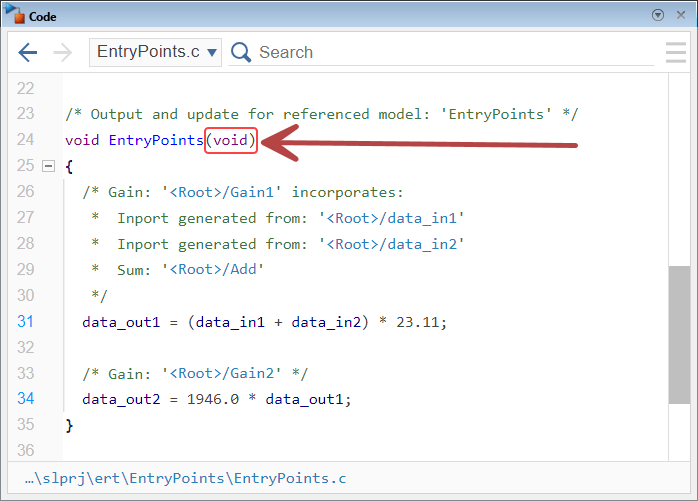Open the '<Root>/data_in2' link
The height and width of the screenshot is (501, 698).
pyautogui.click(x=392, y=244)
